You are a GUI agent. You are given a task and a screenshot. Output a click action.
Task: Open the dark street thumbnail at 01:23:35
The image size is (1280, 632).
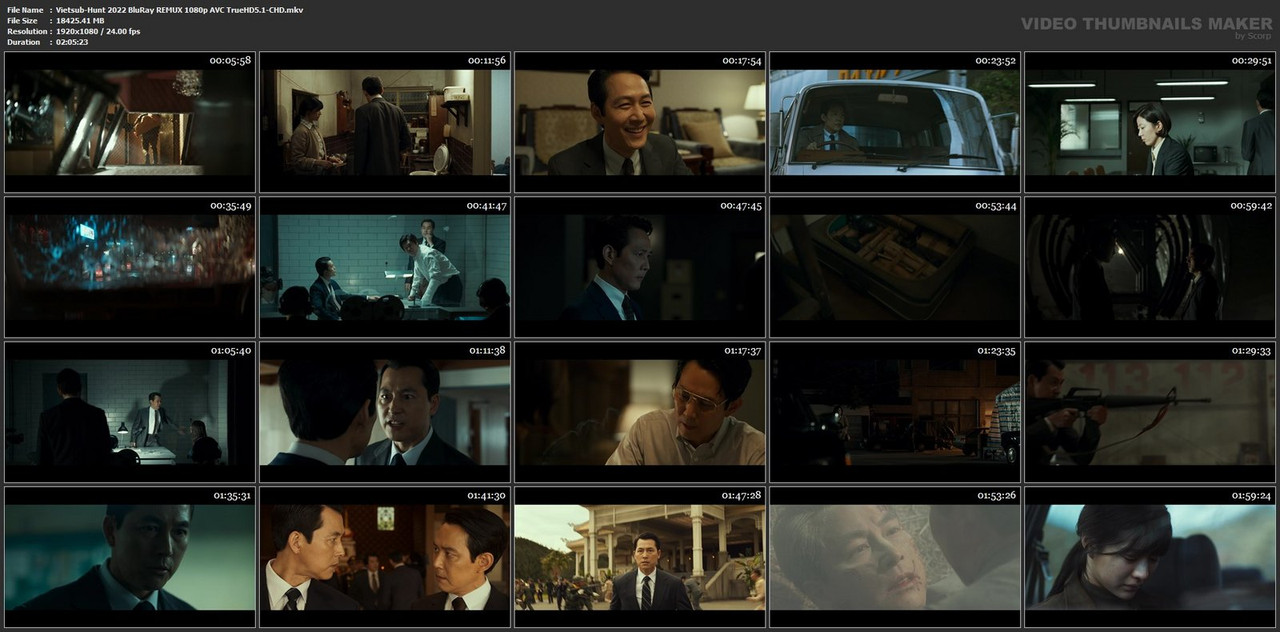pyautogui.click(x=895, y=412)
